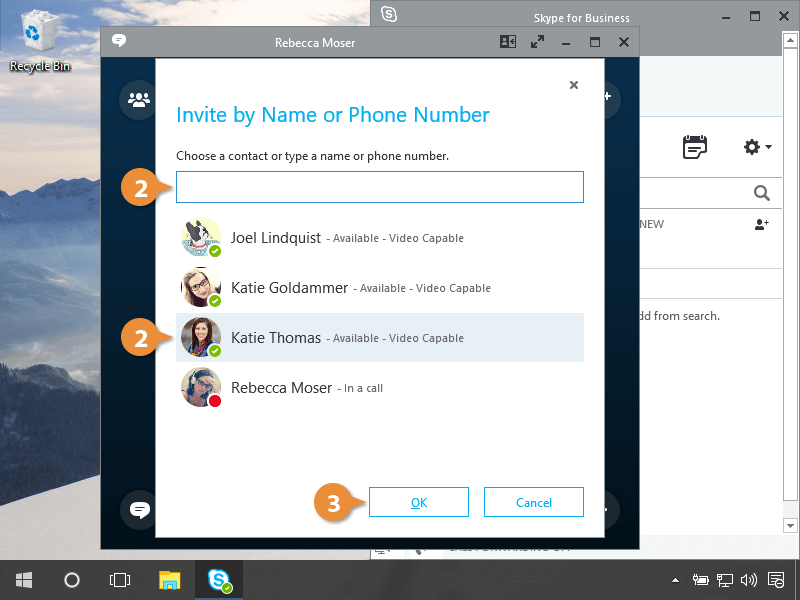Toggle full screen view in call window
This screenshot has height=600, width=800.
click(x=537, y=43)
